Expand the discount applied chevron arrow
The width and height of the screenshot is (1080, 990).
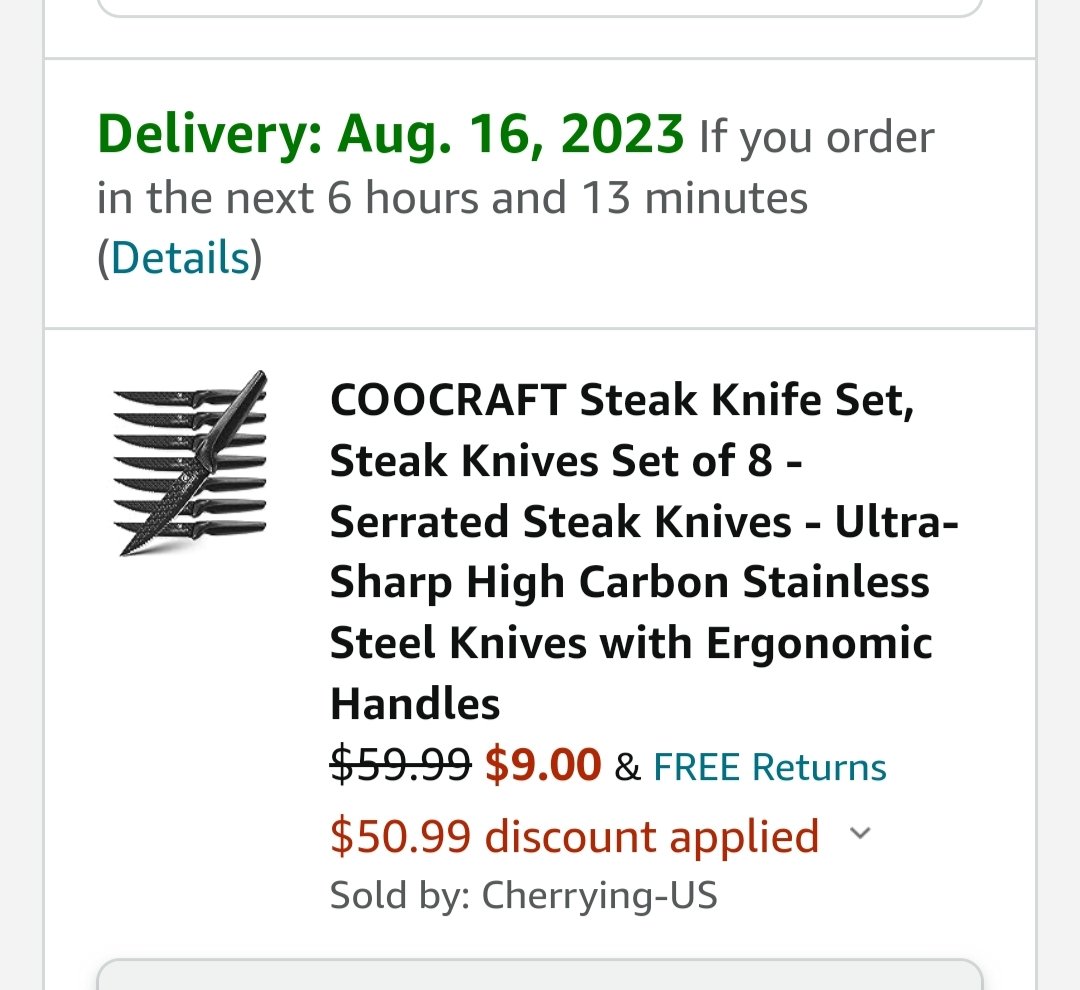(860, 833)
